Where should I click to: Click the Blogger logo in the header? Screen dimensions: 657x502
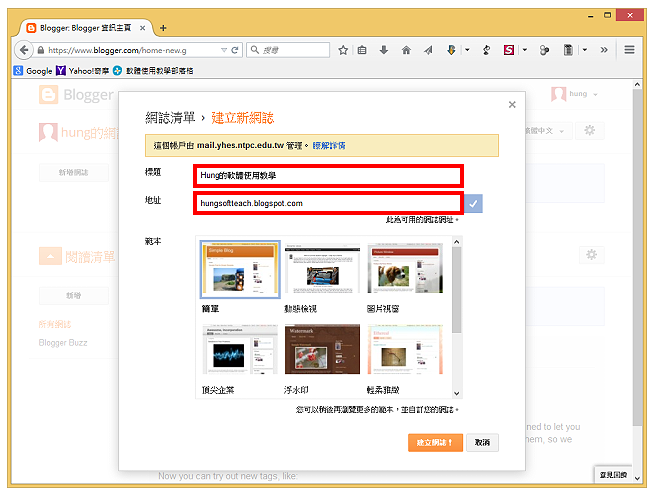(76, 95)
